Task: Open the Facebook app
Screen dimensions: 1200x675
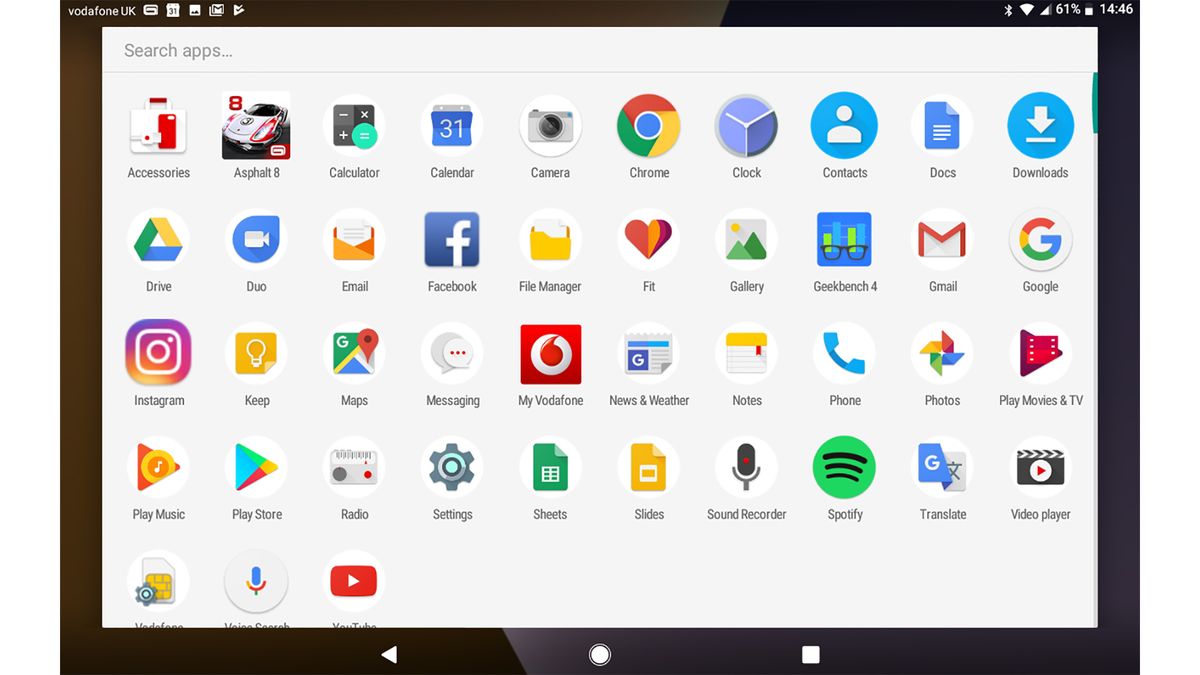Action: pyautogui.click(x=452, y=239)
